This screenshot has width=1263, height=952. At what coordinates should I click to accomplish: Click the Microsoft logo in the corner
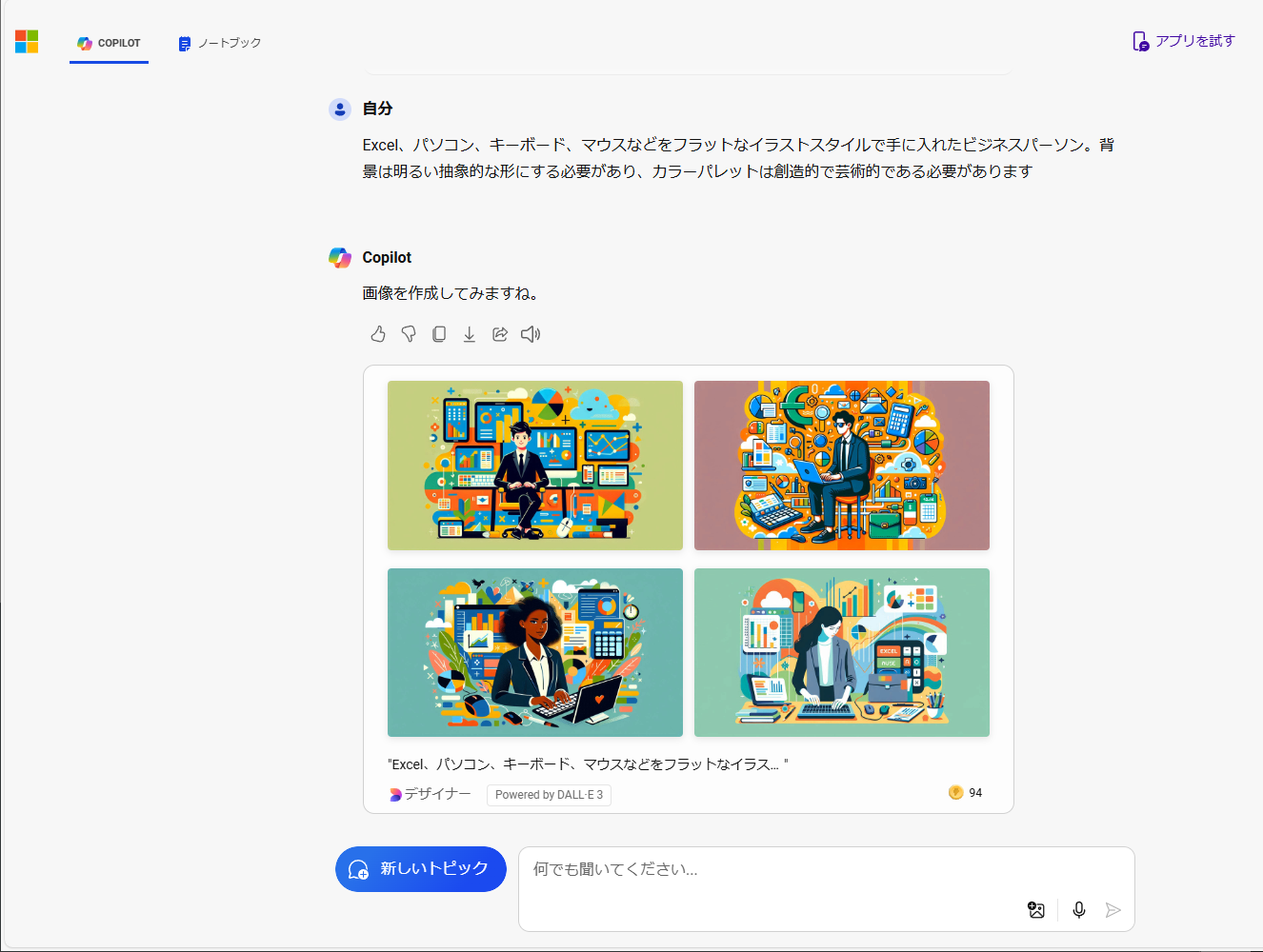click(27, 41)
